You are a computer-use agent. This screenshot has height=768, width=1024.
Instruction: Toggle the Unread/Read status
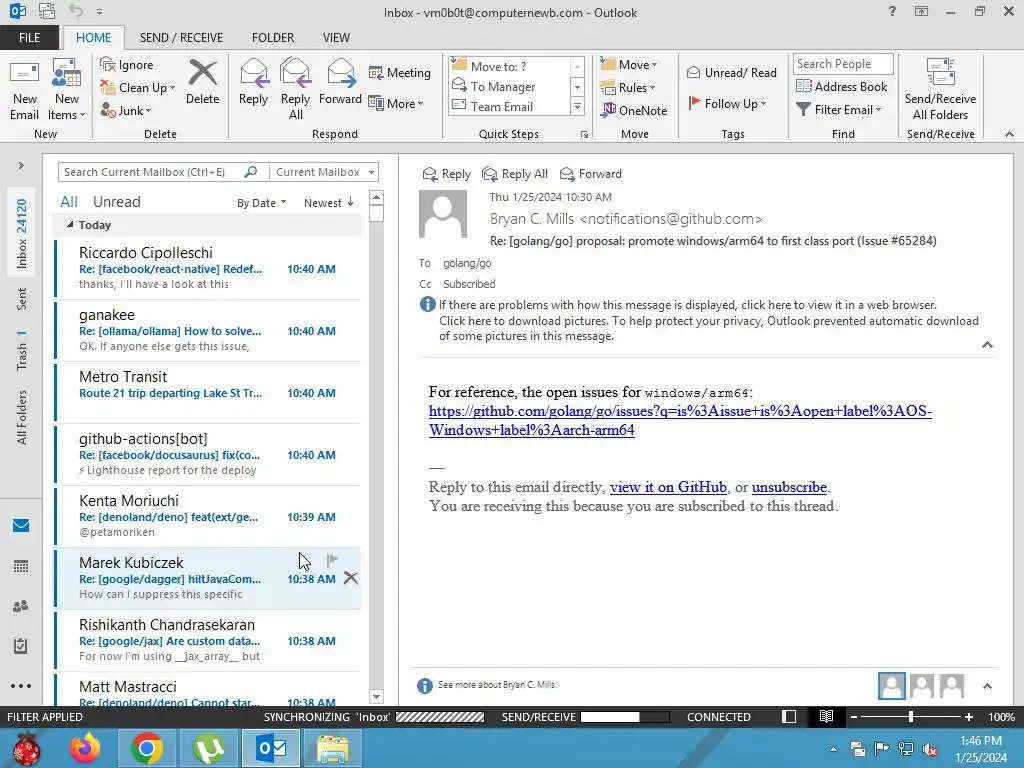pyautogui.click(x=731, y=72)
